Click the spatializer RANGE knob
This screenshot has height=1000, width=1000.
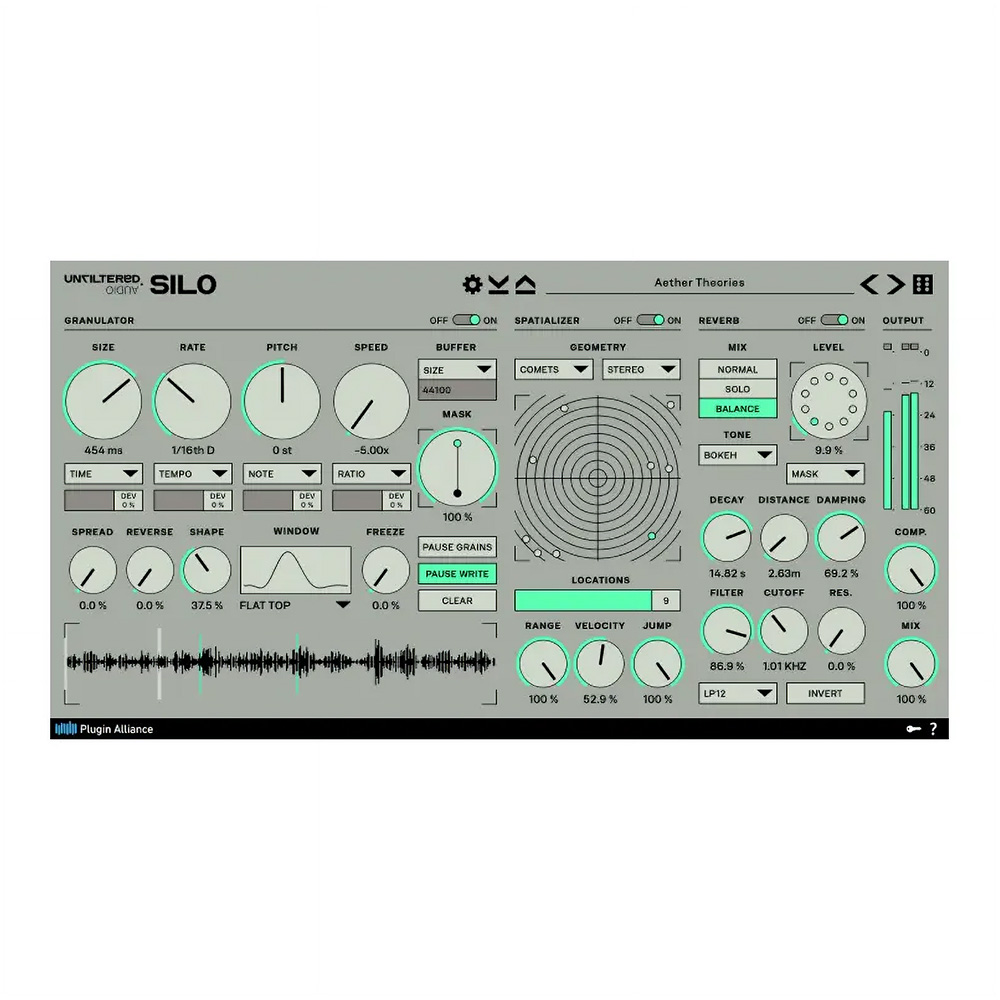pyautogui.click(x=543, y=664)
